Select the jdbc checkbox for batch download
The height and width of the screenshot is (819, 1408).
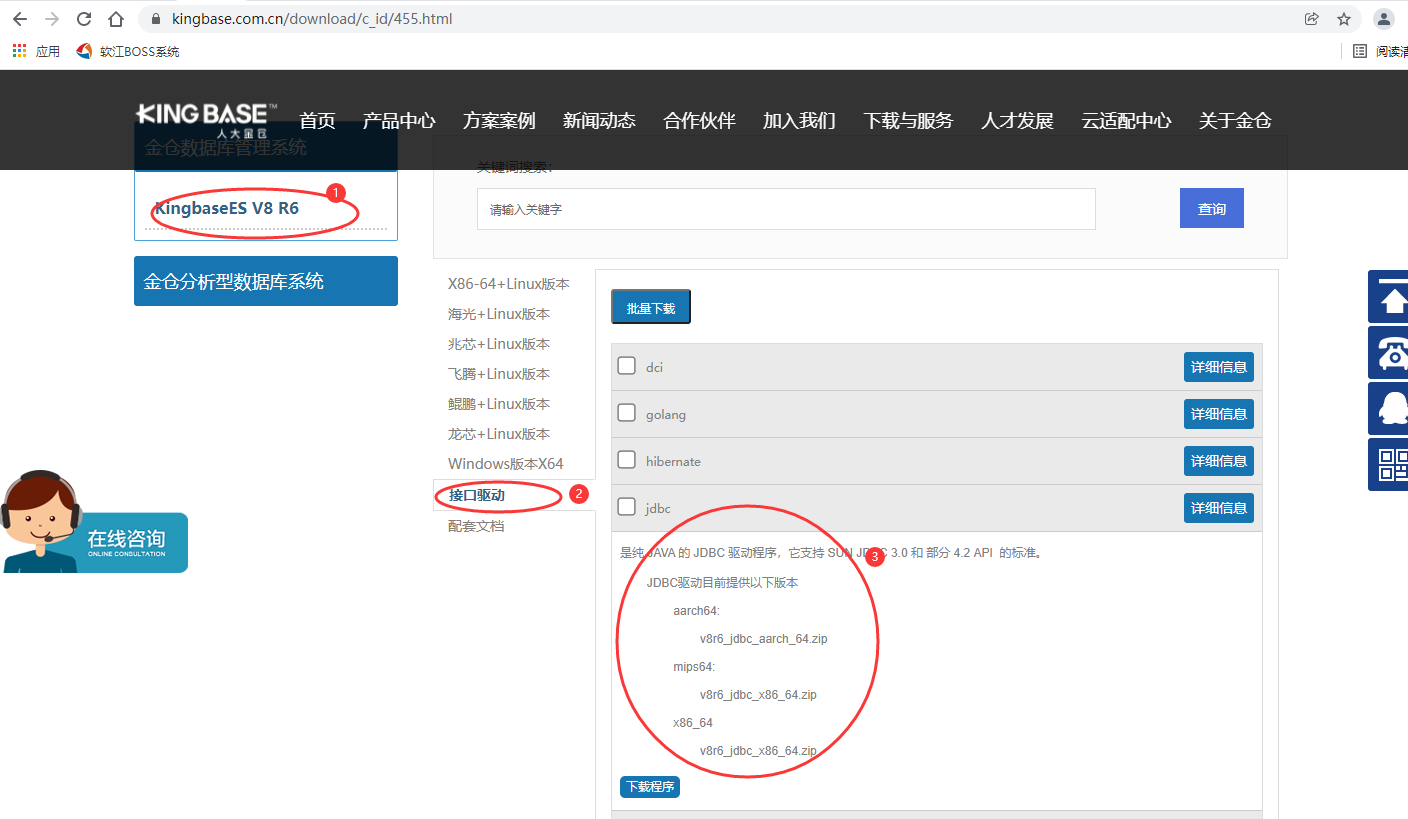[627, 507]
